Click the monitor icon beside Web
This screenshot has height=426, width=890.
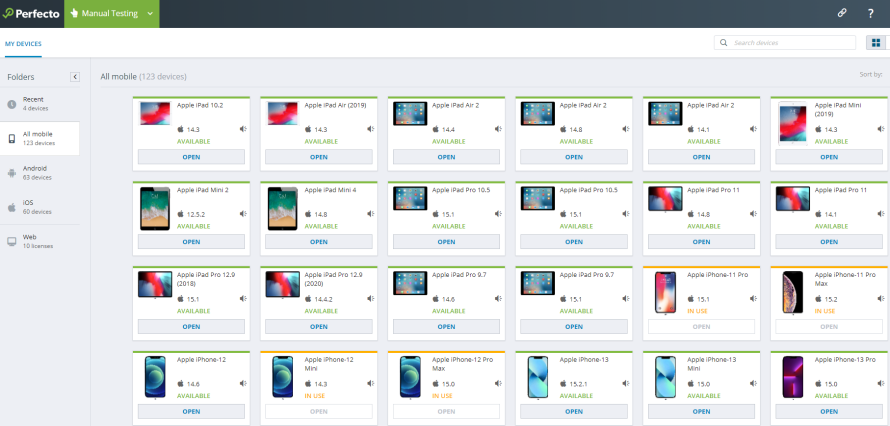(x=12, y=242)
